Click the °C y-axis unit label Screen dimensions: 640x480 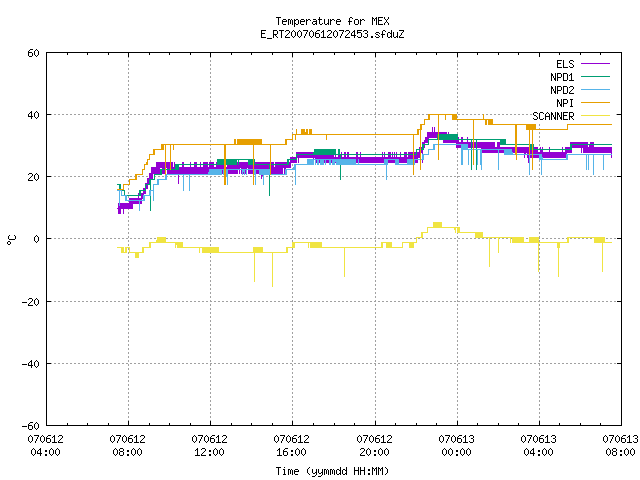[x=12, y=240]
